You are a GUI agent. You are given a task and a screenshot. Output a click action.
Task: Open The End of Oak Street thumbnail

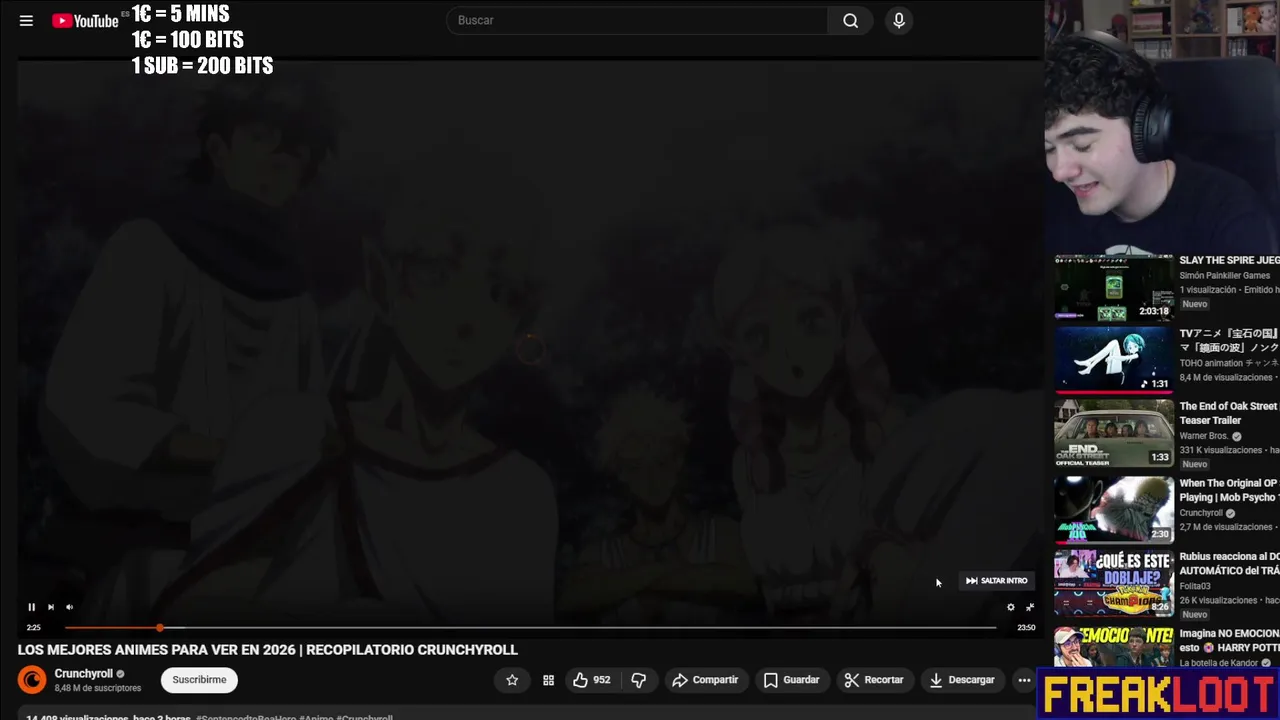tap(1114, 433)
